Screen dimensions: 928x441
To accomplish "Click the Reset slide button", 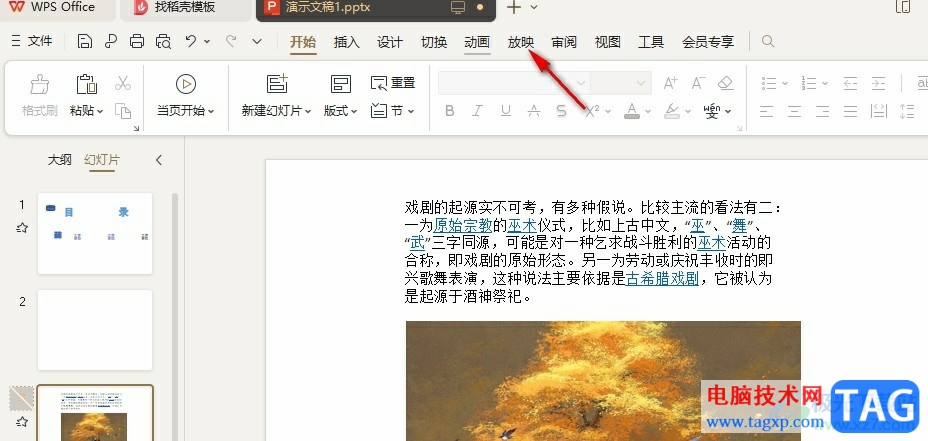I will pyautogui.click(x=393, y=83).
